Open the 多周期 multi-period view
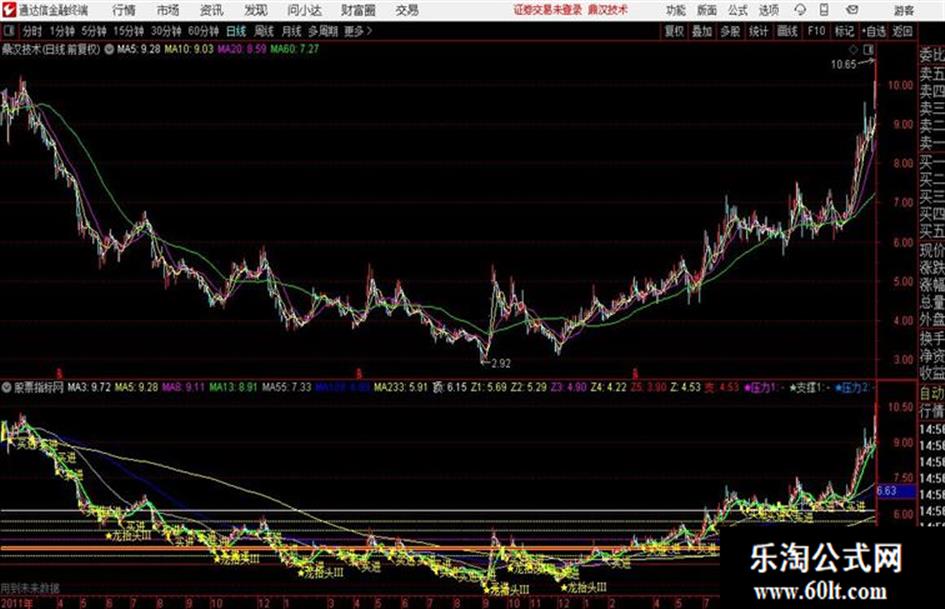 pos(323,31)
